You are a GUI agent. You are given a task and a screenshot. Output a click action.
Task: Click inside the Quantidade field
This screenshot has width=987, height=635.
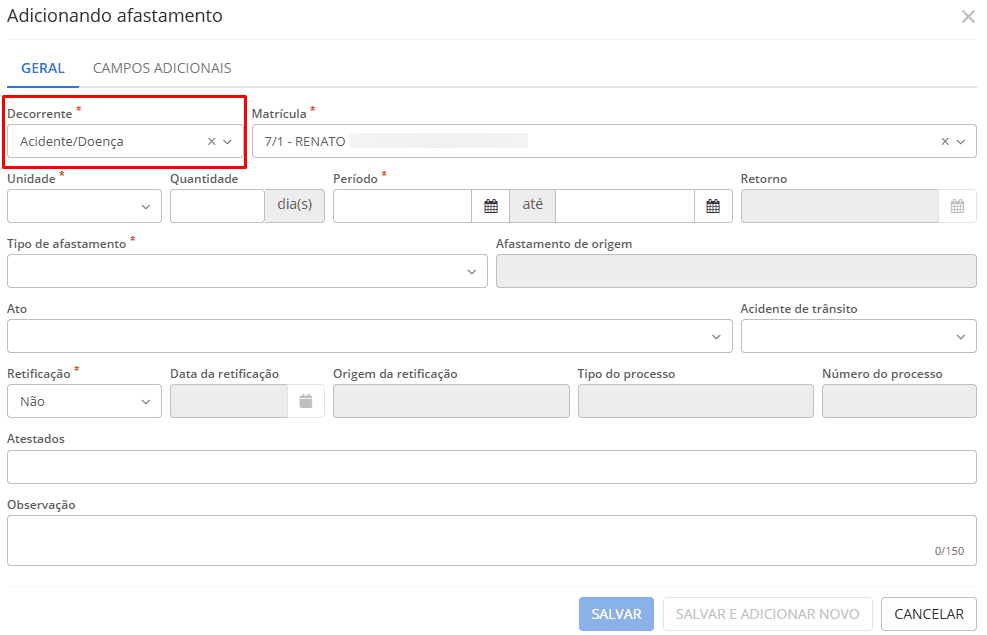pyautogui.click(x=216, y=206)
